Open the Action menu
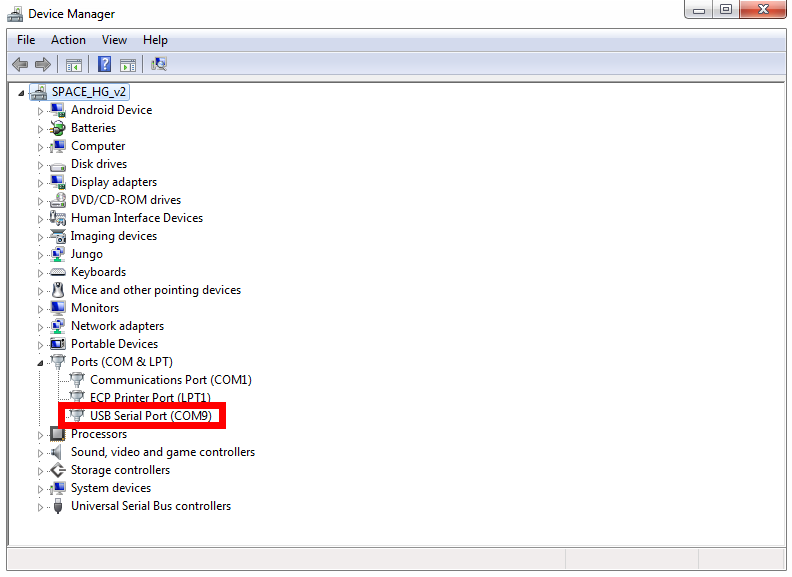The image size is (792, 577). 68,40
